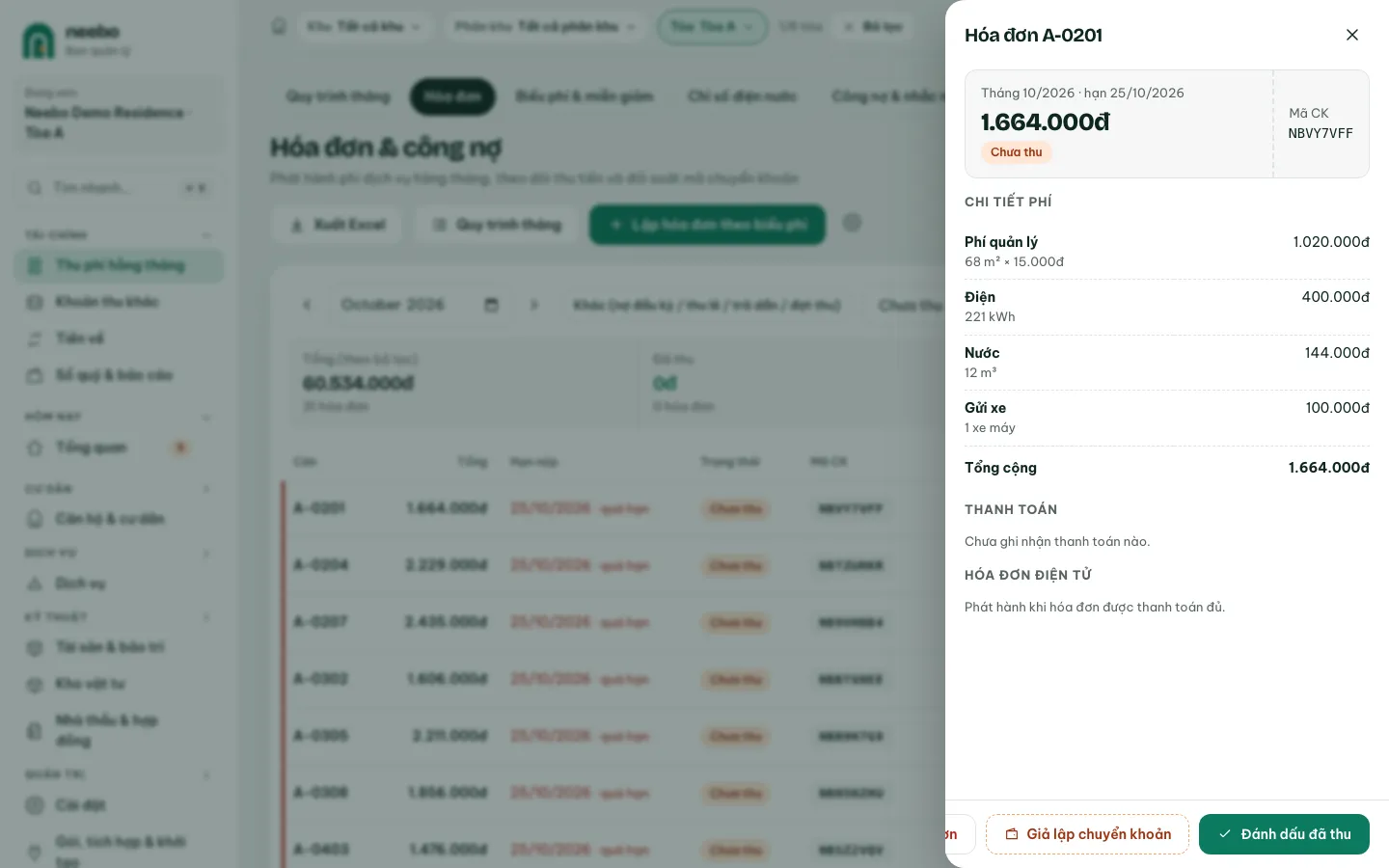1389x868 pixels.
Task: Select the 1.664.000đ total in the Tổng cộng row
Action: point(1328,468)
